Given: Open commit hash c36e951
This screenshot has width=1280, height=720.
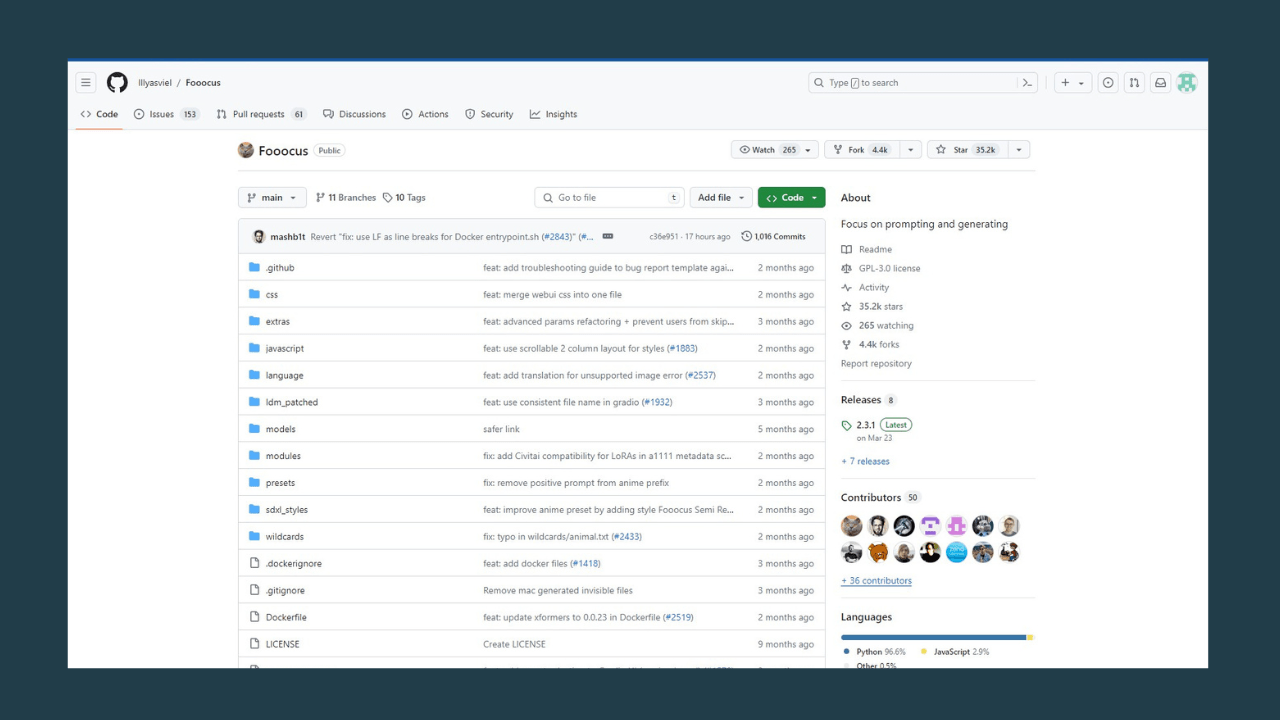Looking at the screenshot, I should click(x=664, y=237).
